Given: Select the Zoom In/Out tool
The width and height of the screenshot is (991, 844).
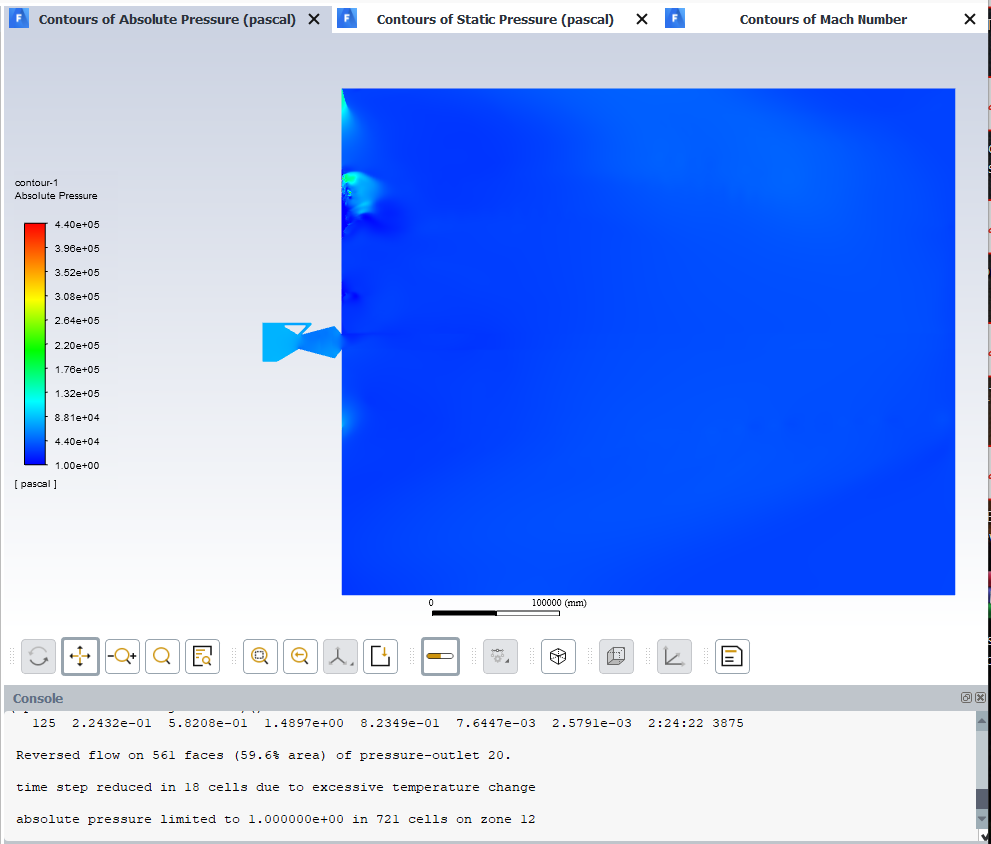Looking at the screenshot, I should [122, 656].
